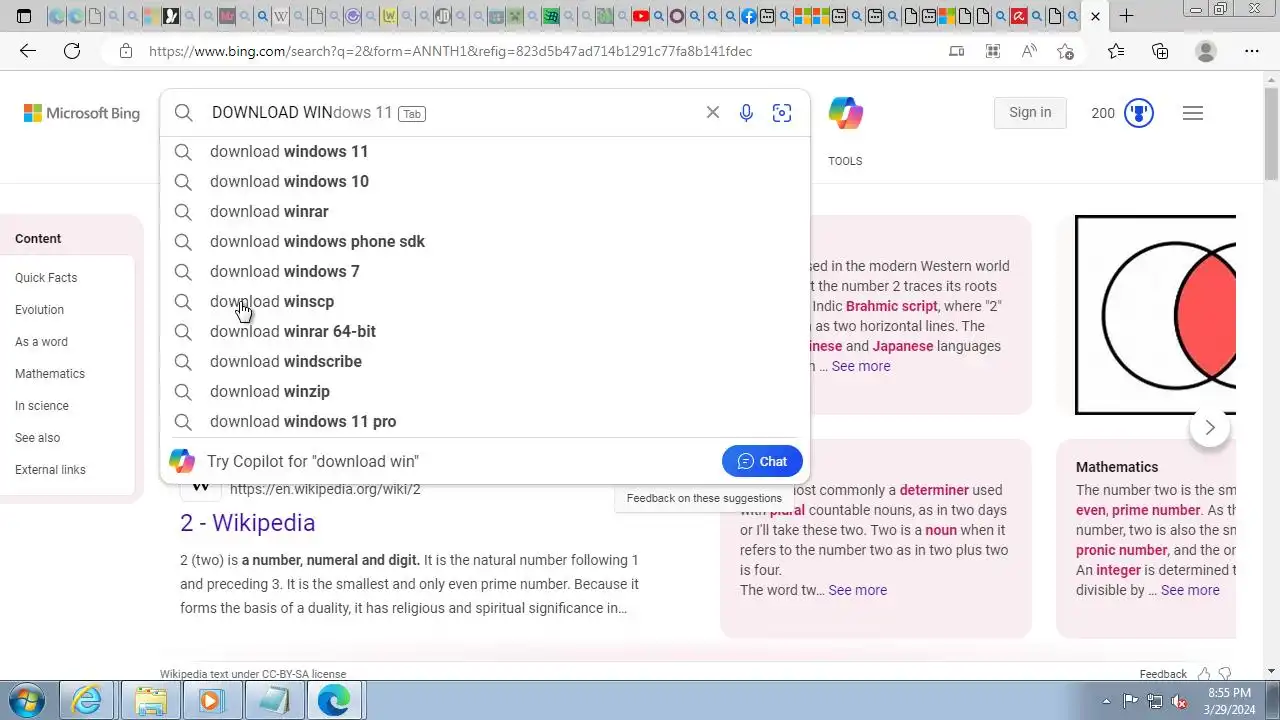Image resolution: width=1280 pixels, height=720 pixels.
Task: Choose suggestion download windows 7
Action: click(485, 271)
